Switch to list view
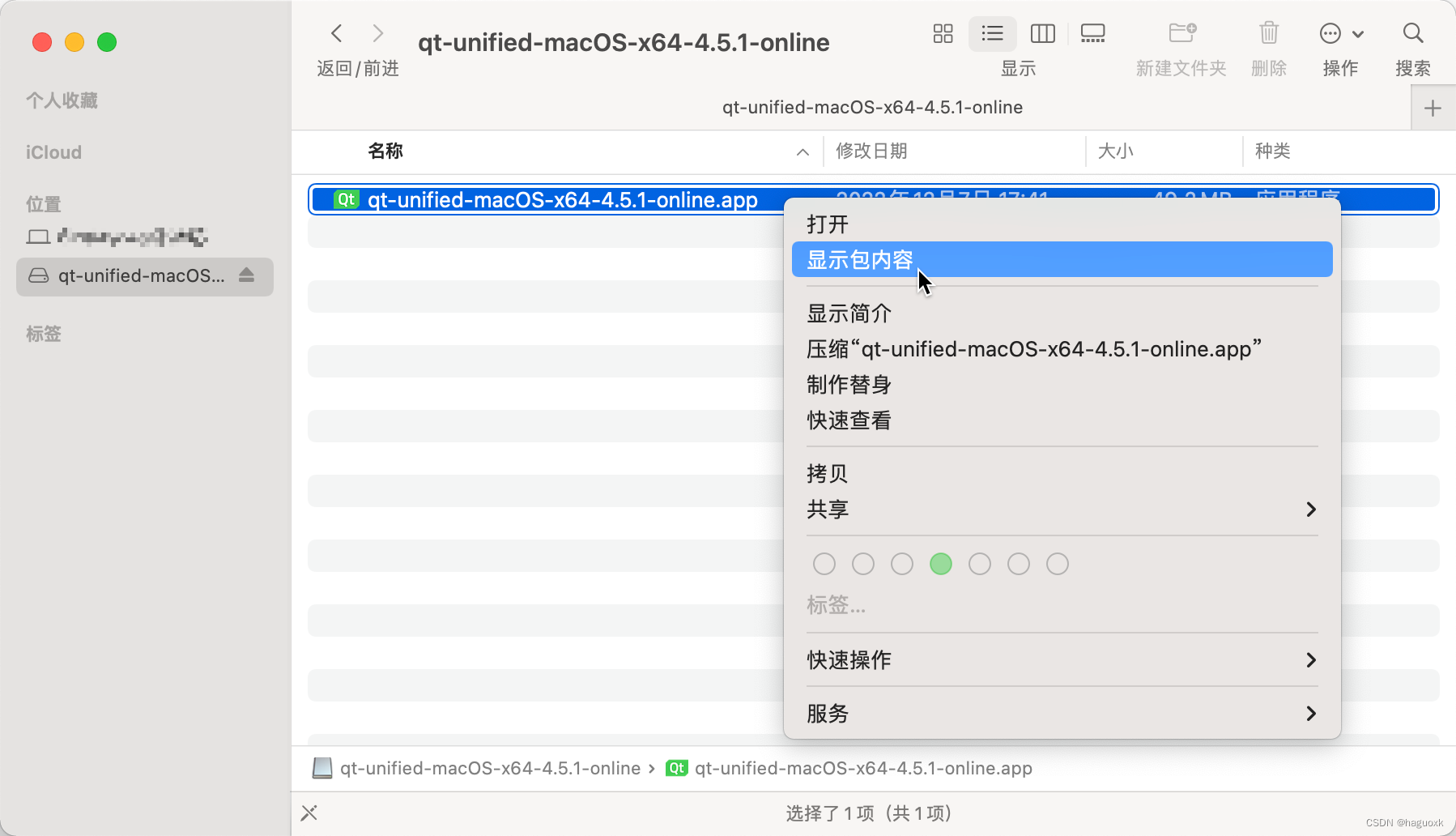Screen dimensions: 1456x836 (x=992, y=33)
